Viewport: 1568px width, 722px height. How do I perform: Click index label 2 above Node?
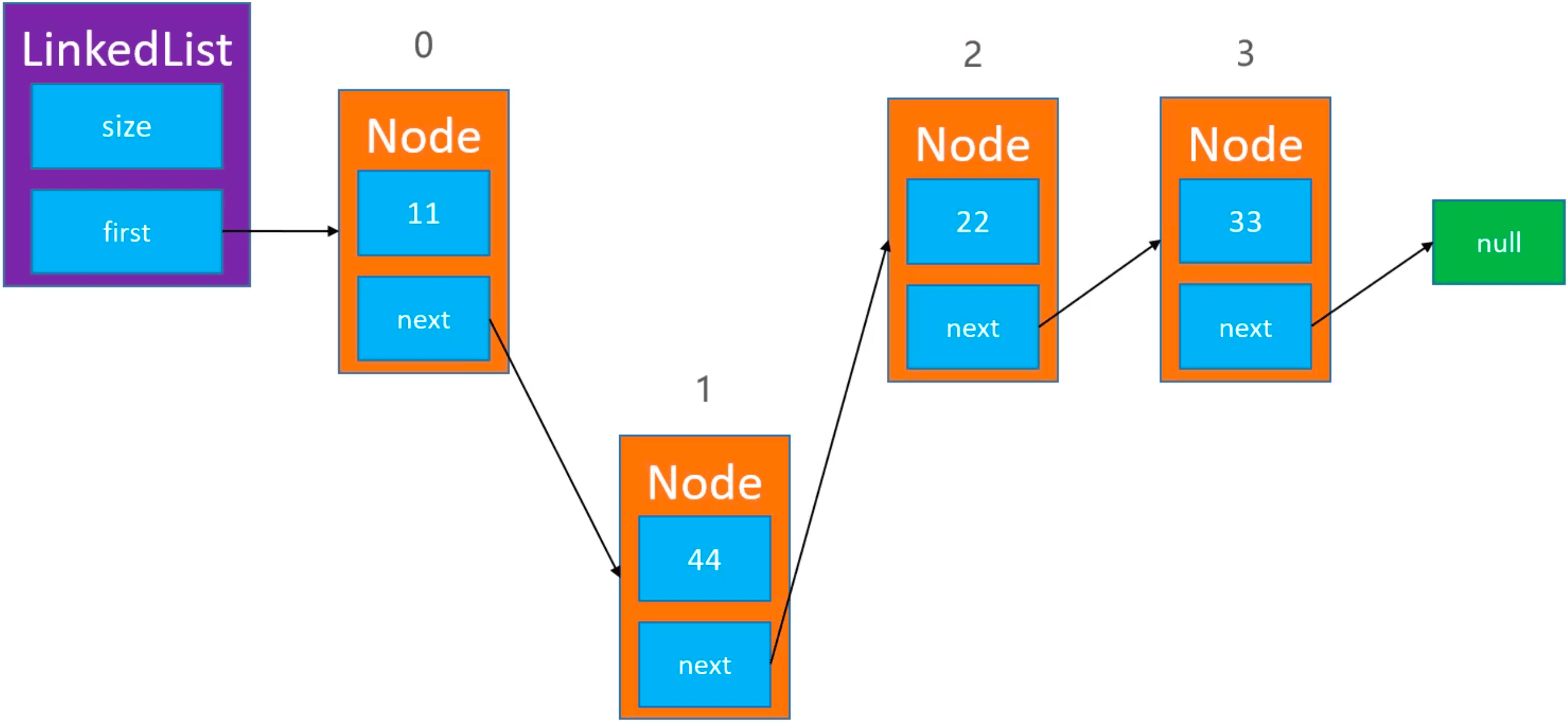click(970, 50)
